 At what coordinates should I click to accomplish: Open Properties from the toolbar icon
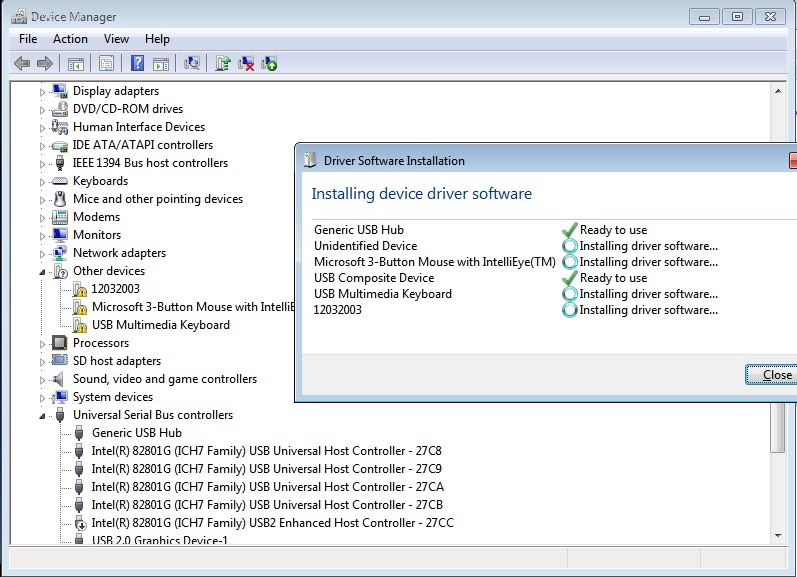(x=106, y=63)
